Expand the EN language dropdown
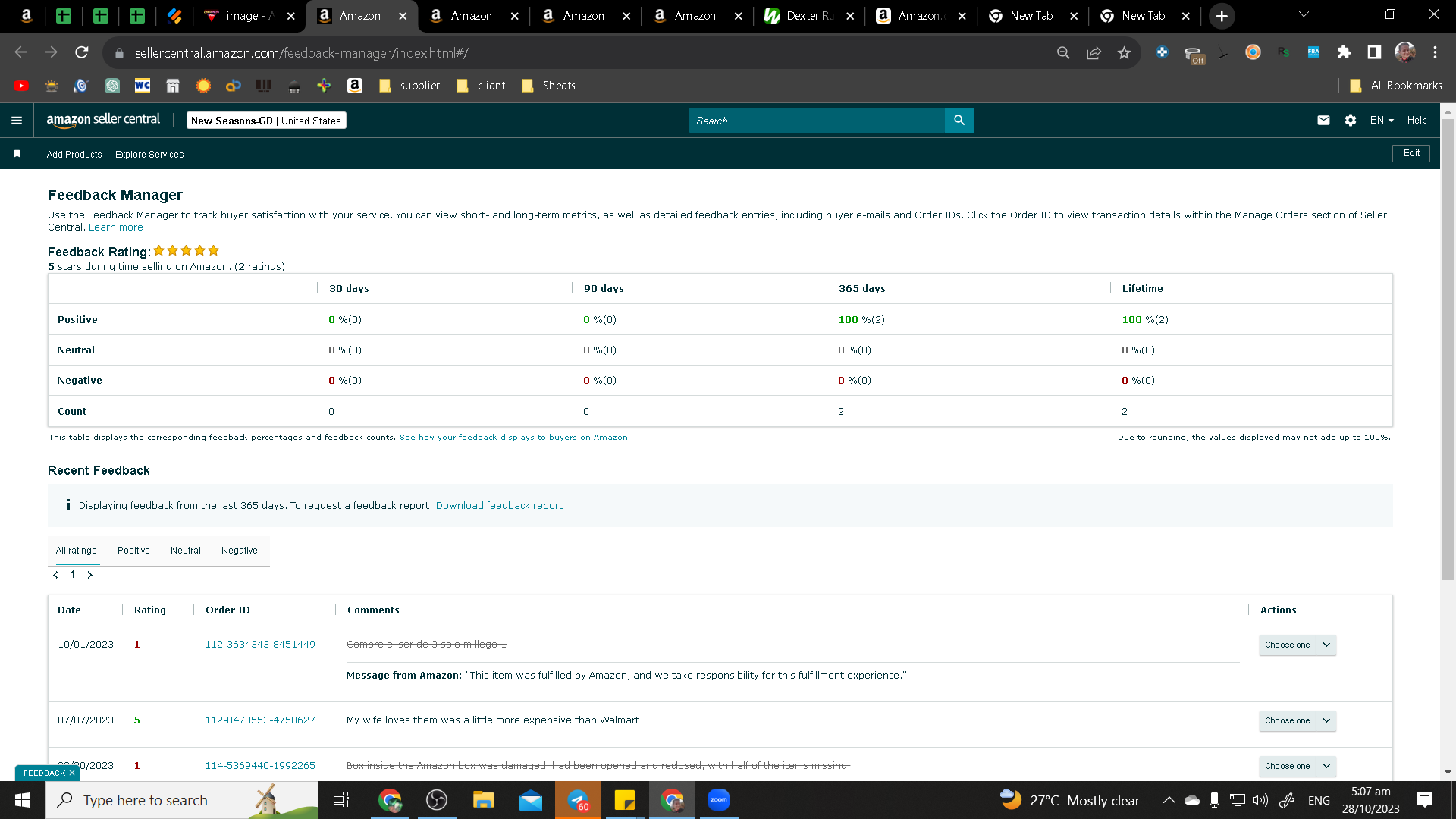This screenshot has width=1456, height=819. click(1382, 120)
